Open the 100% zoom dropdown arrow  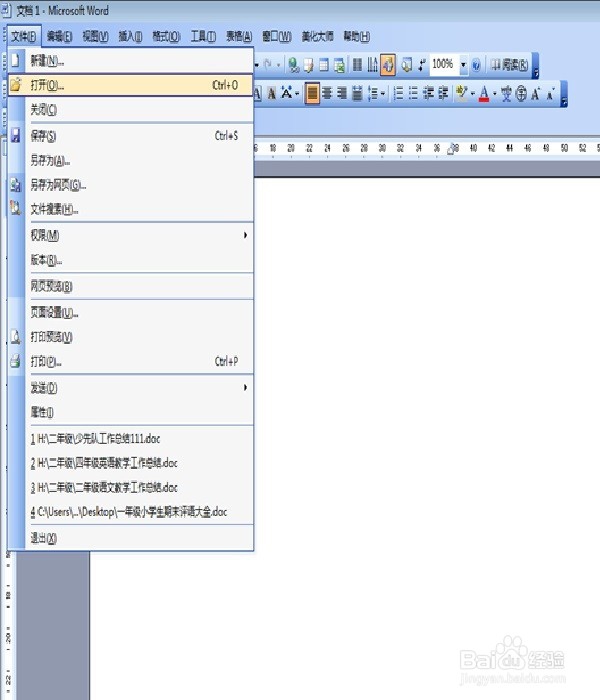click(x=463, y=65)
